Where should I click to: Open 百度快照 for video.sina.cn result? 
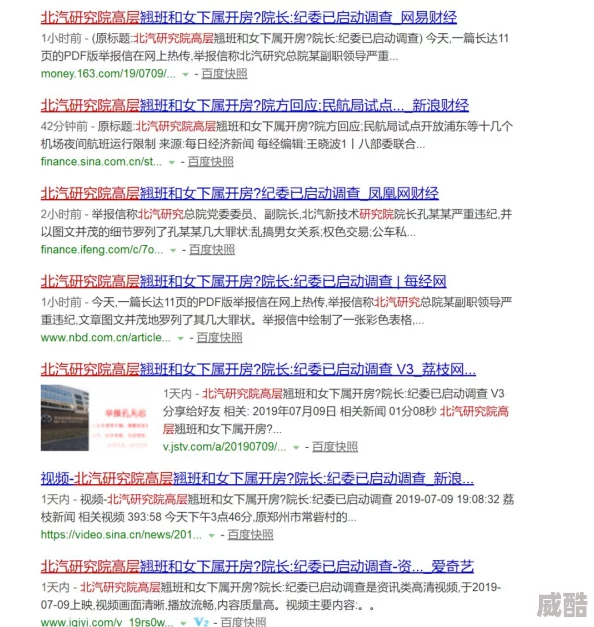tap(250, 535)
